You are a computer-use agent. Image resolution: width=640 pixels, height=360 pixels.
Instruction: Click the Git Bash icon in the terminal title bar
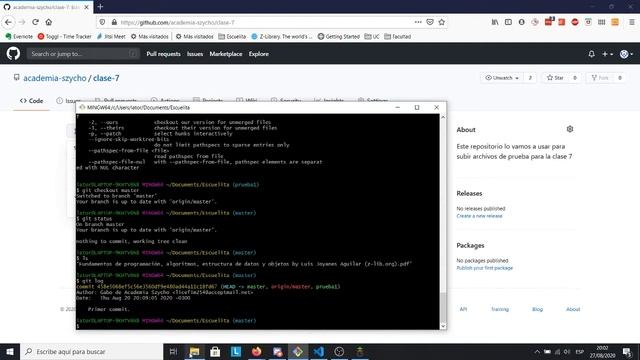click(x=82, y=107)
